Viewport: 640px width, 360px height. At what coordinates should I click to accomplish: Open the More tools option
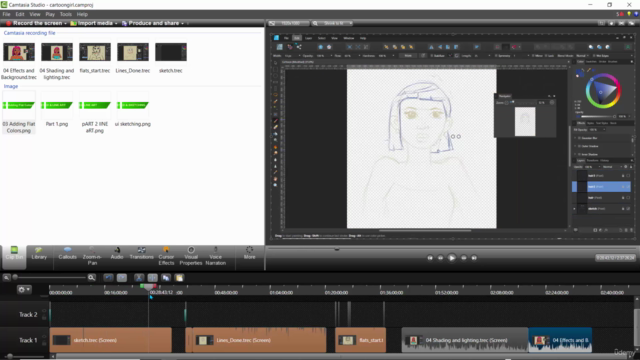249,253
